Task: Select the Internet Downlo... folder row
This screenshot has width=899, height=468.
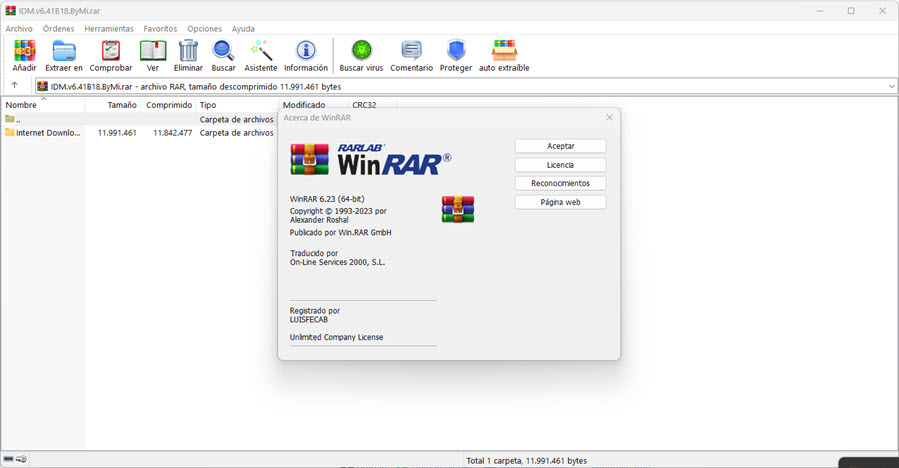Action: (140, 132)
